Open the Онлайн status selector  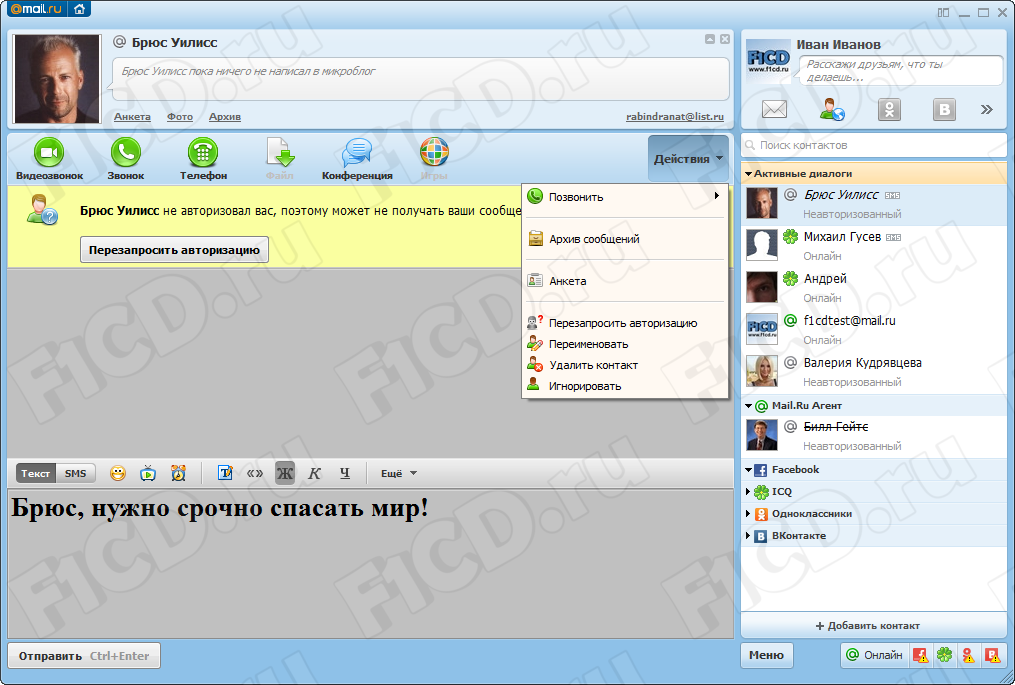[x=875, y=655]
